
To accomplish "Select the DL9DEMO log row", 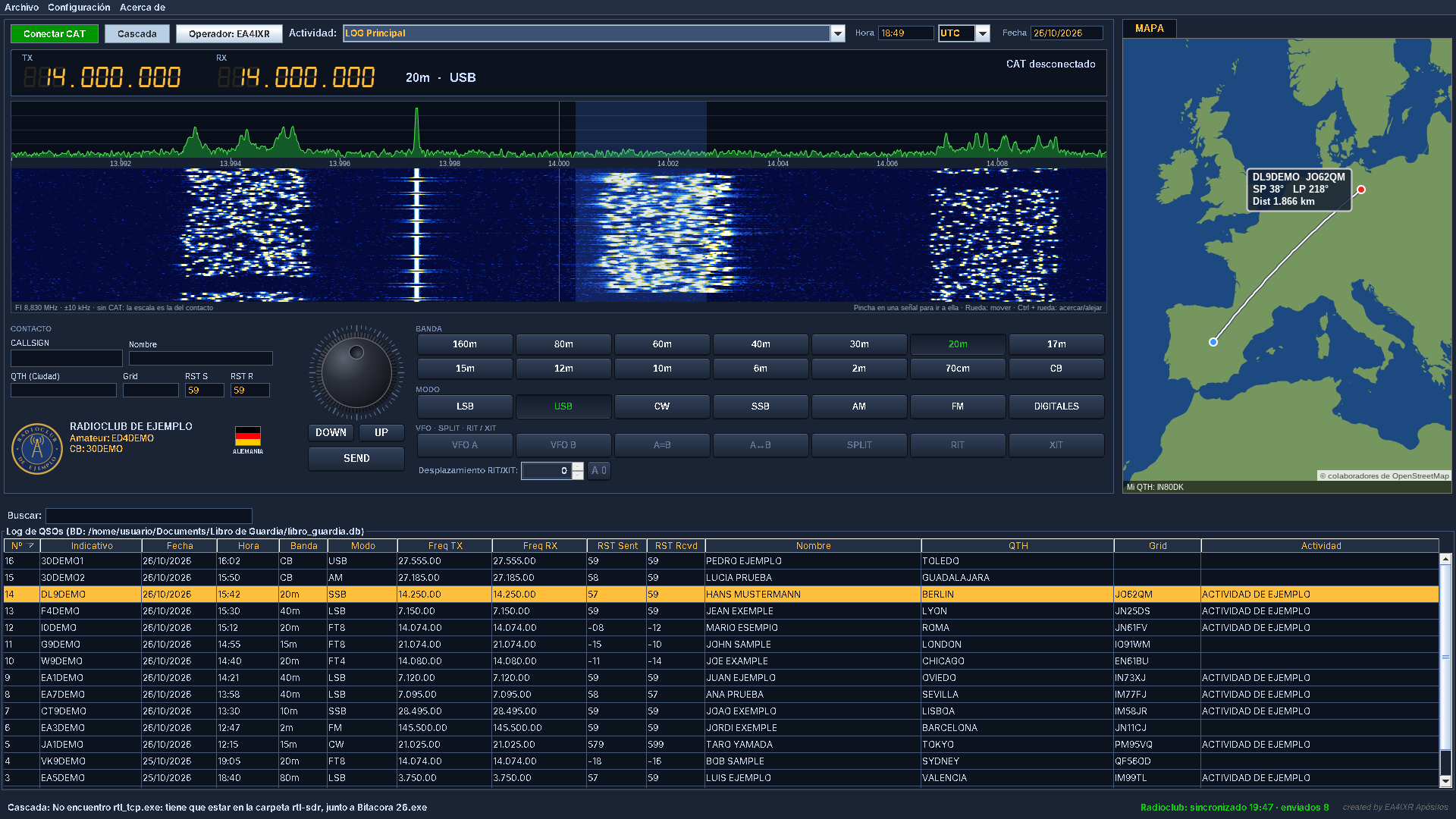I will (721, 595).
